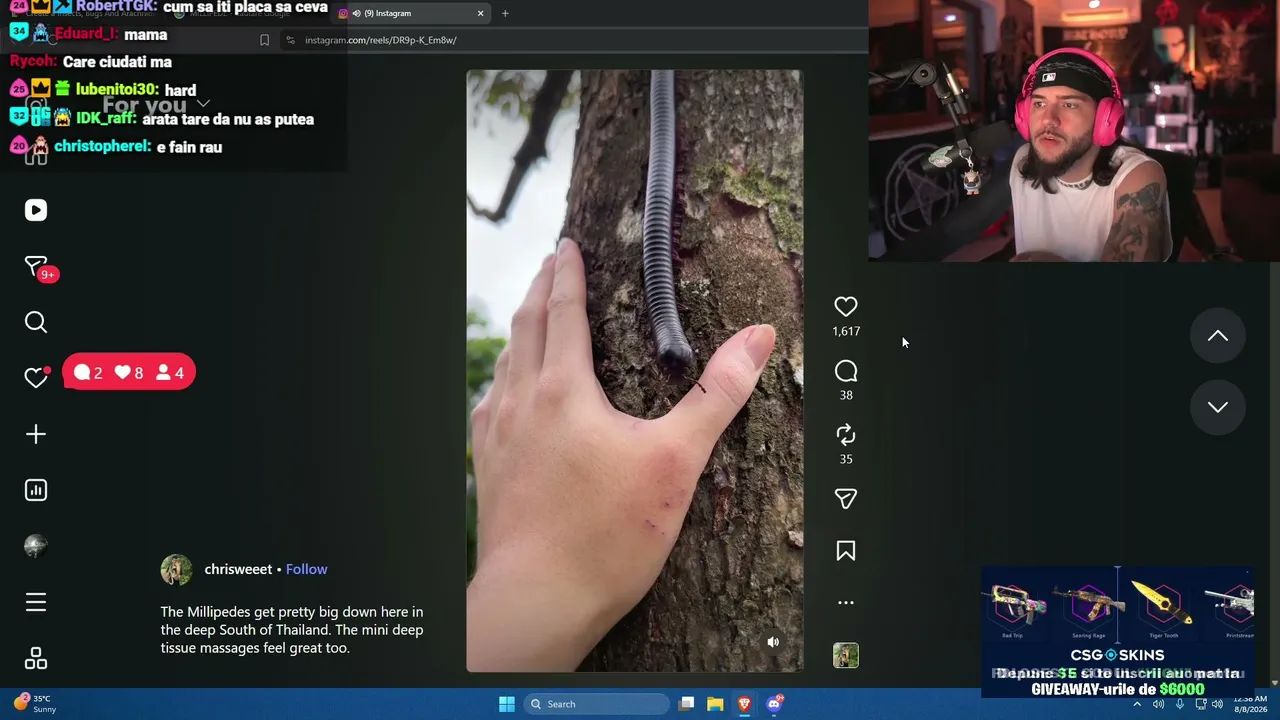The height and width of the screenshot is (720, 1280).
Task: Pause the millipede reel video
Action: 635,371
